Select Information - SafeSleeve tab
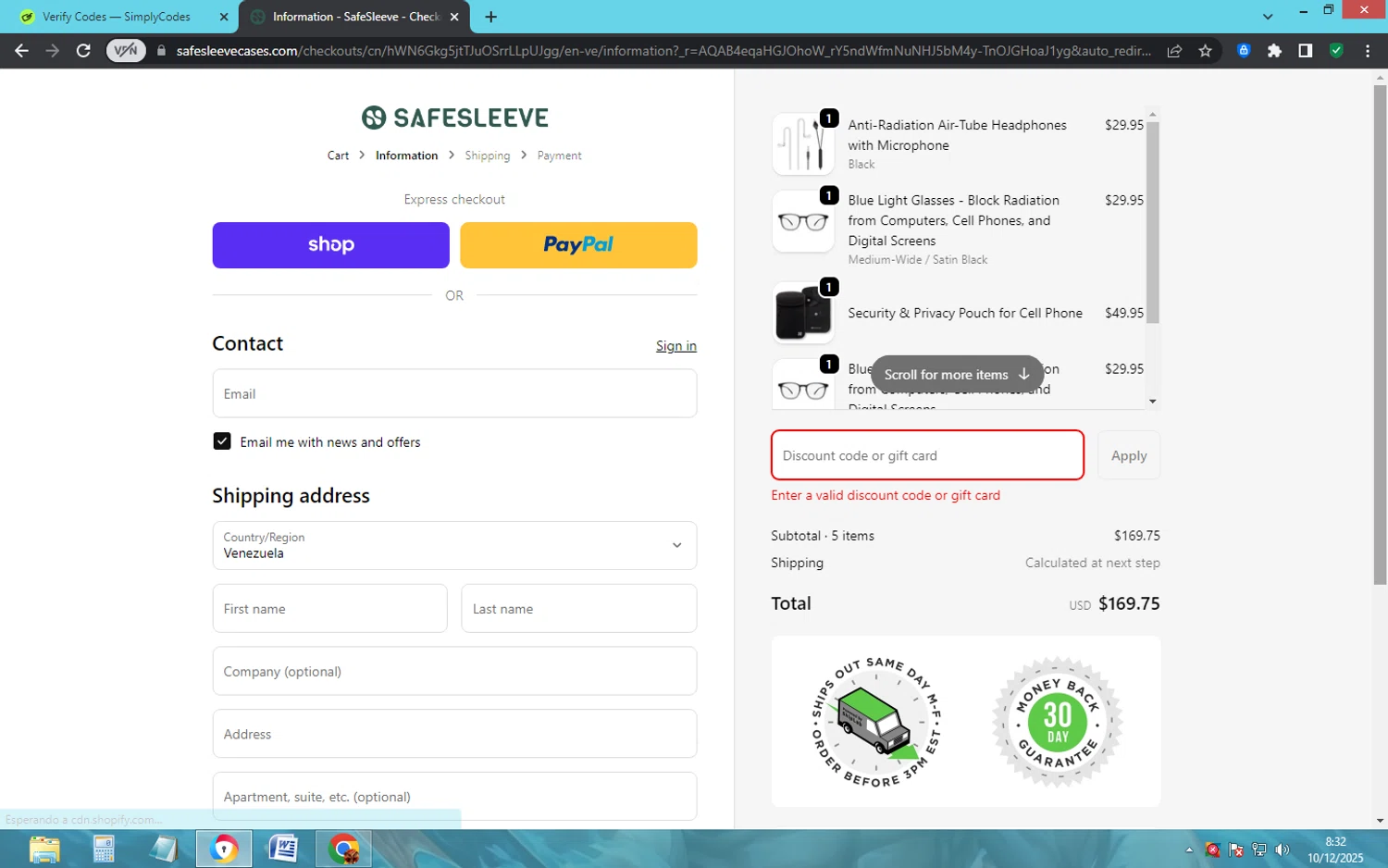 click(355, 17)
